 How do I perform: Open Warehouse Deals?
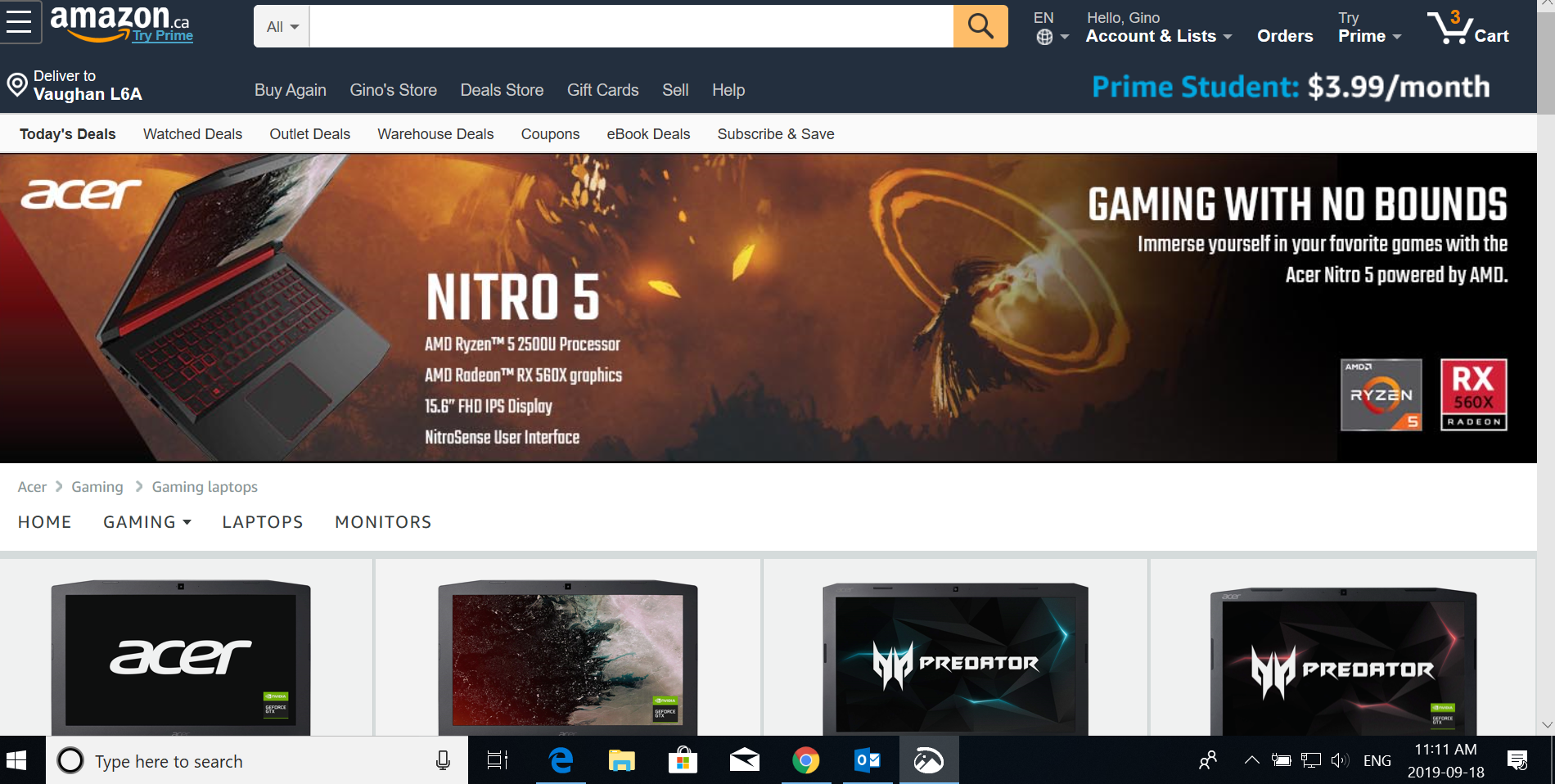tap(435, 134)
